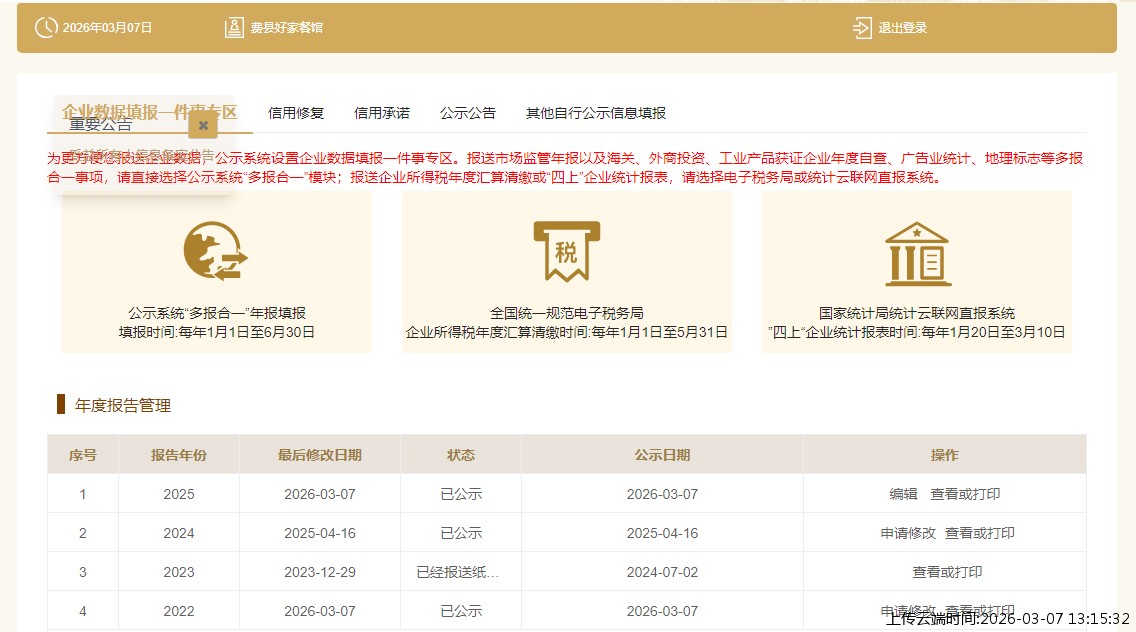
Task: Click the logout arrow icon near 退出登录
Action: (x=860, y=28)
